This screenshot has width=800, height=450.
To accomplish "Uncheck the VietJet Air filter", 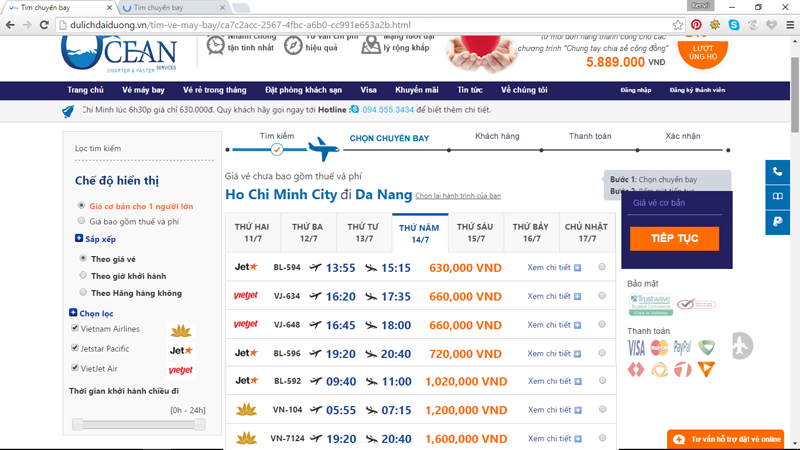I will pyautogui.click(x=75, y=368).
